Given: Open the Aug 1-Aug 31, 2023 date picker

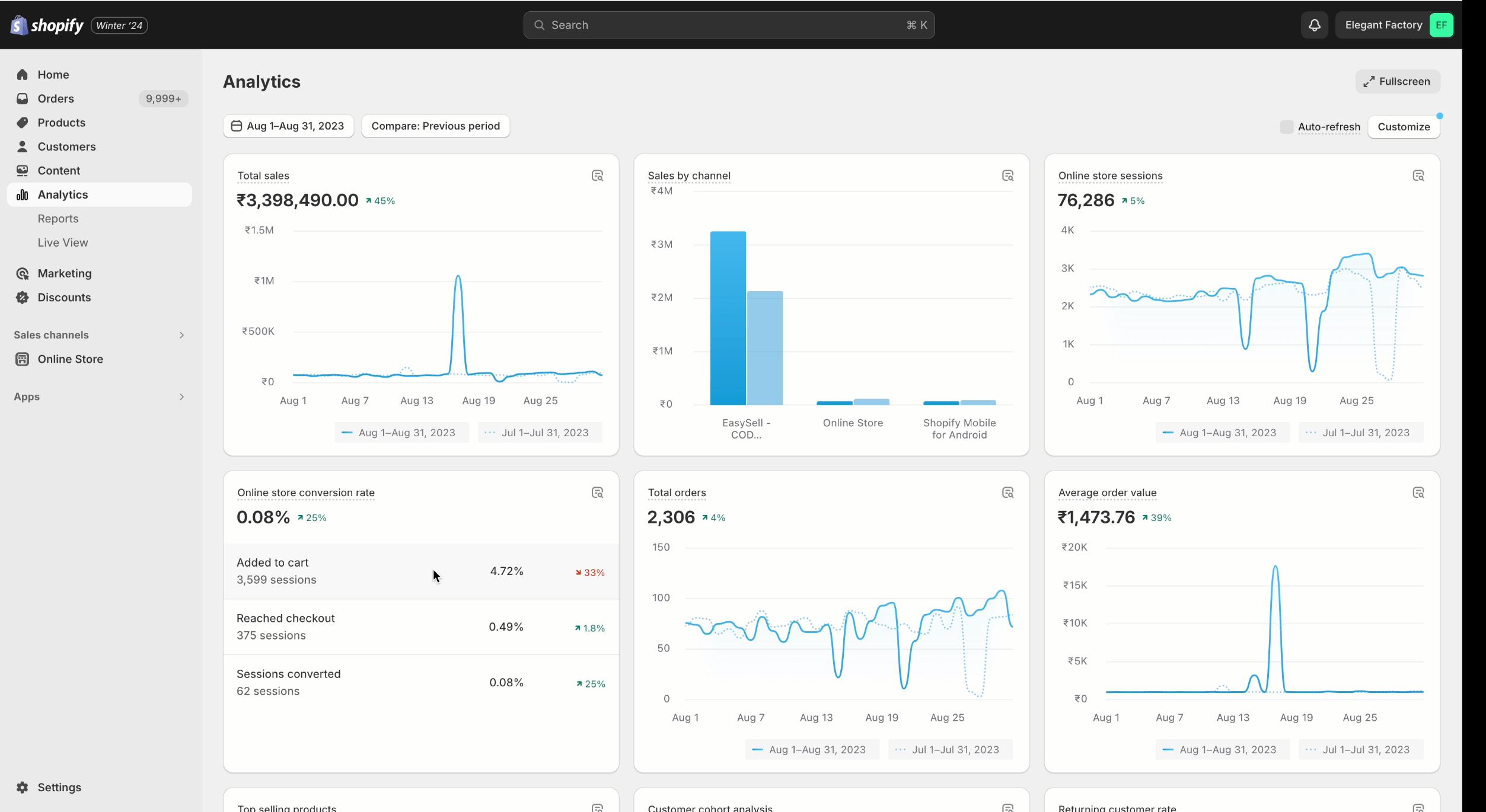Looking at the screenshot, I should coord(287,126).
